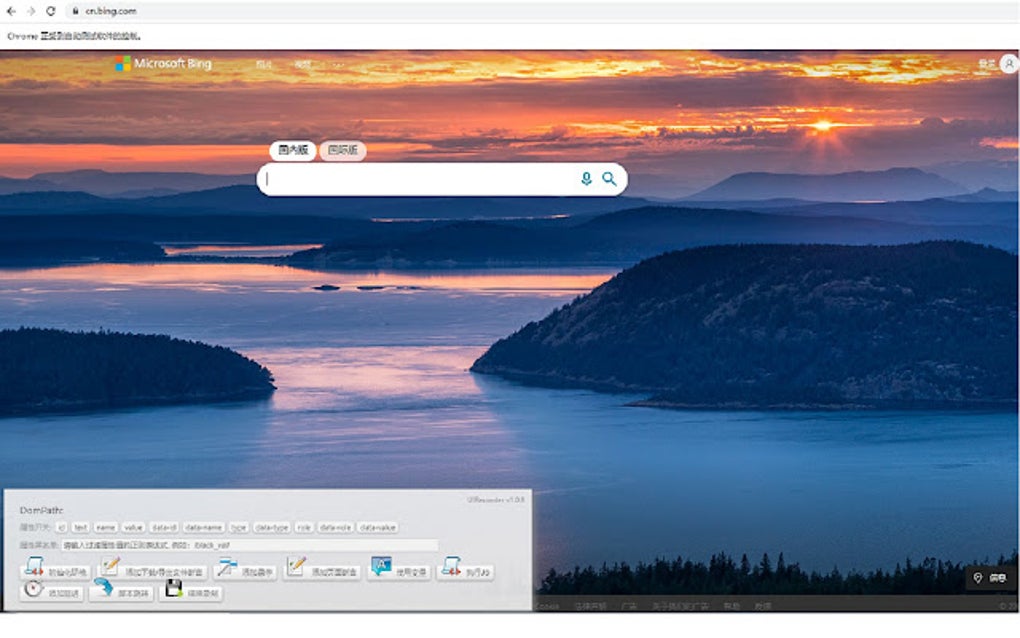
Task: Click the script conversion arrow icon in DomPathc
Action: [x=102, y=589]
